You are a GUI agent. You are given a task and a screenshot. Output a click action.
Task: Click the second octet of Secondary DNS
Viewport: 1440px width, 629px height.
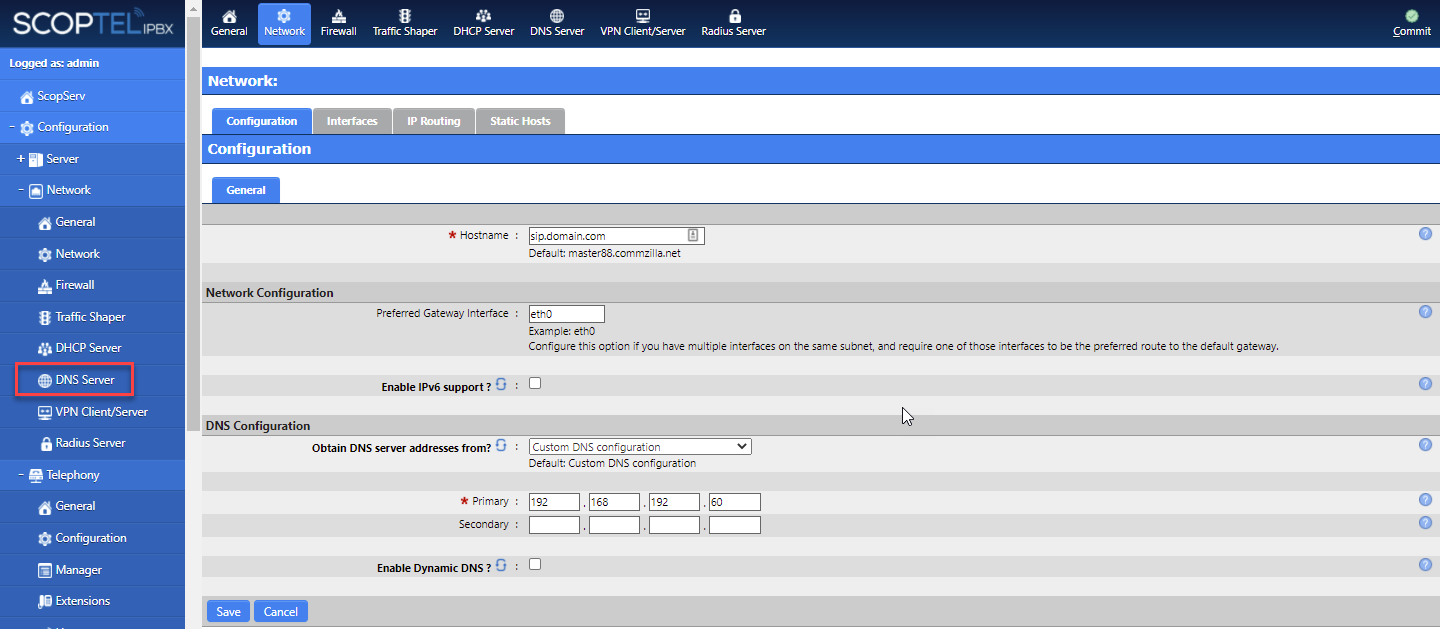[x=615, y=525]
